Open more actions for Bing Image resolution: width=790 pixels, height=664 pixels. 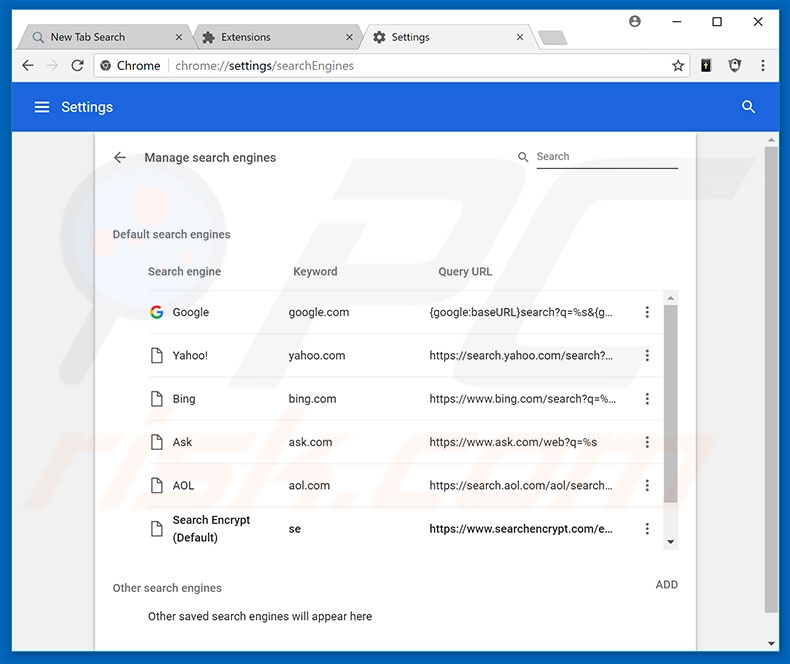(x=647, y=399)
